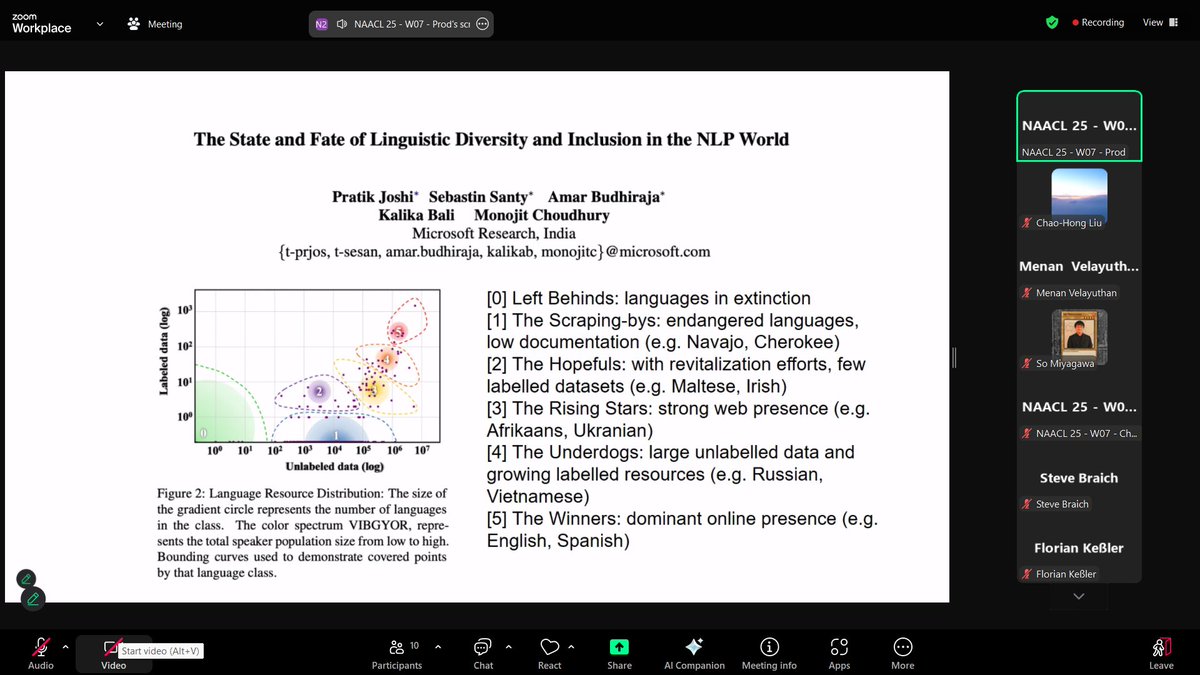Click Menan Velayuthan's muted microphone icon
The width and height of the screenshot is (1200, 675).
click(x=1027, y=293)
